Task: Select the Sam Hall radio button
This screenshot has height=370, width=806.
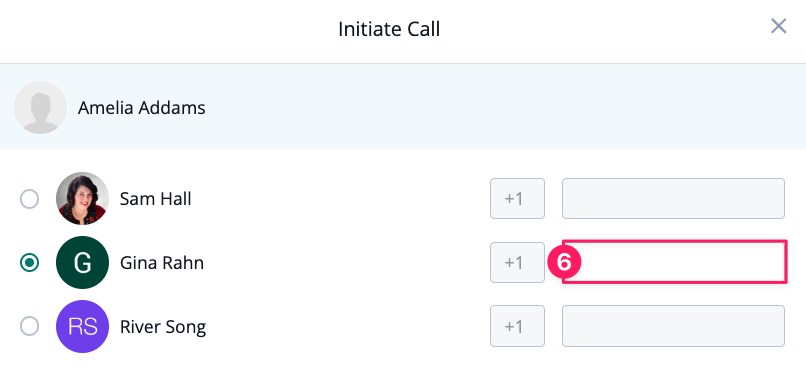Action: (29, 199)
